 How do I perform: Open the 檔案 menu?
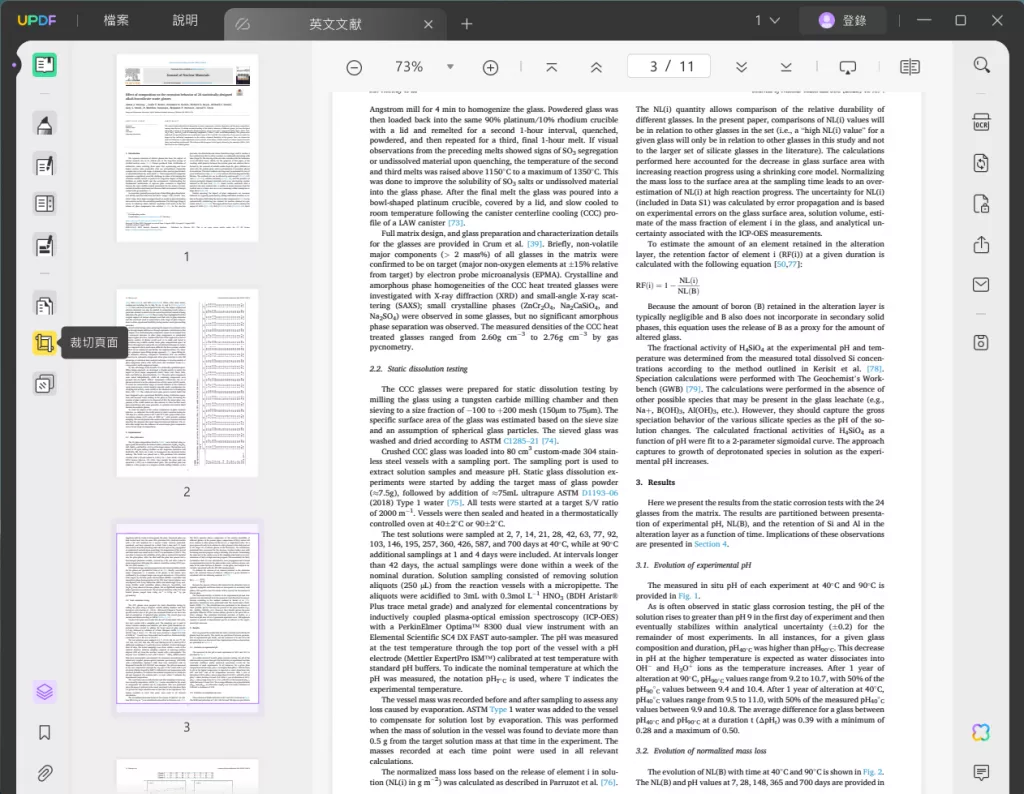116,20
